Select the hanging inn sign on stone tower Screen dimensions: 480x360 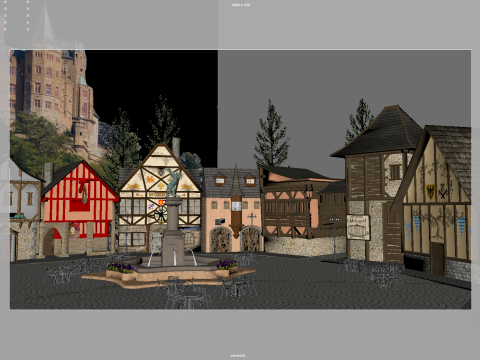pyautogui.click(x=358, y=227)
